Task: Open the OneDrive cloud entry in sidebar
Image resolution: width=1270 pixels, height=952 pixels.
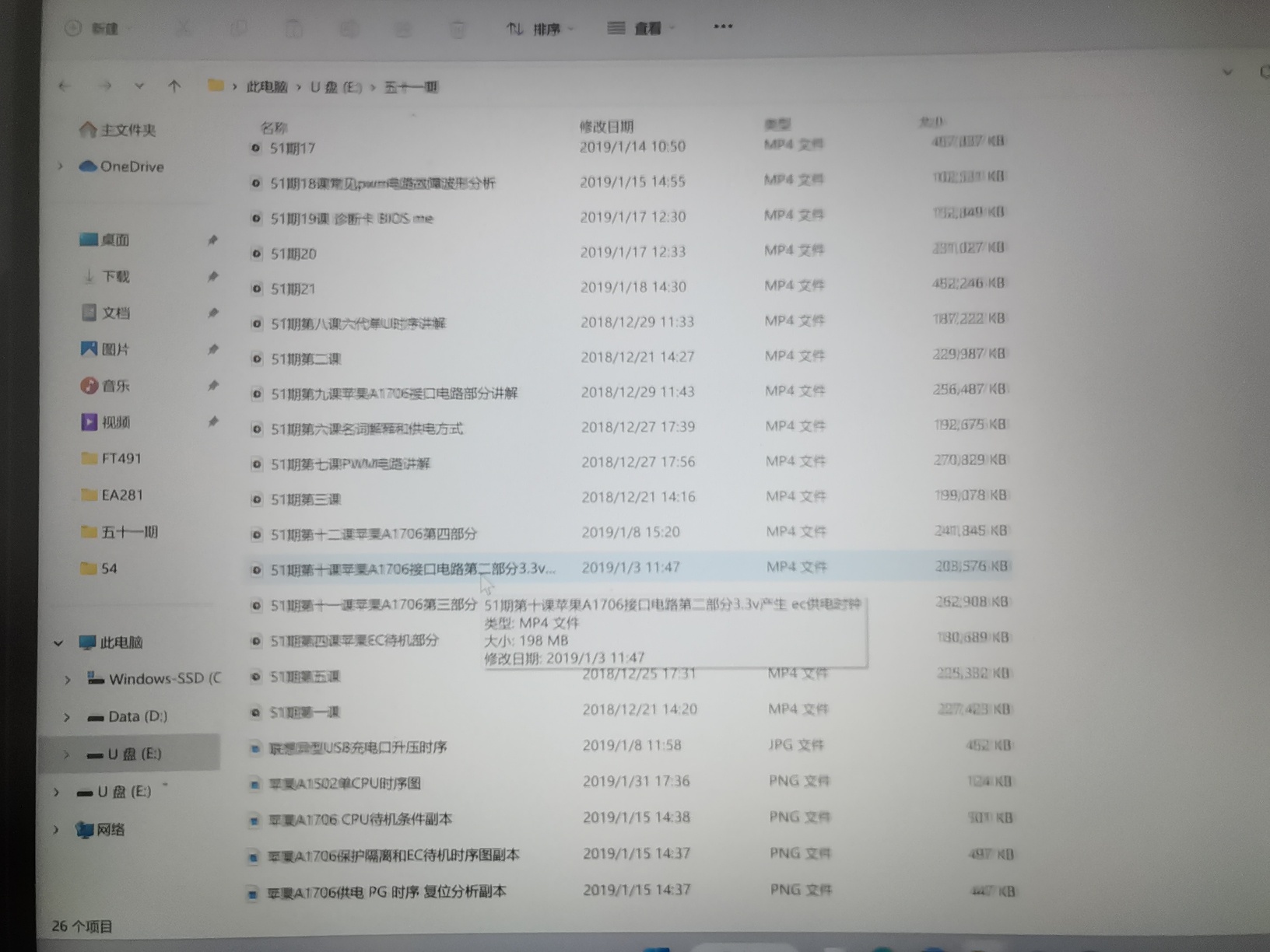Action: (131, 166)
